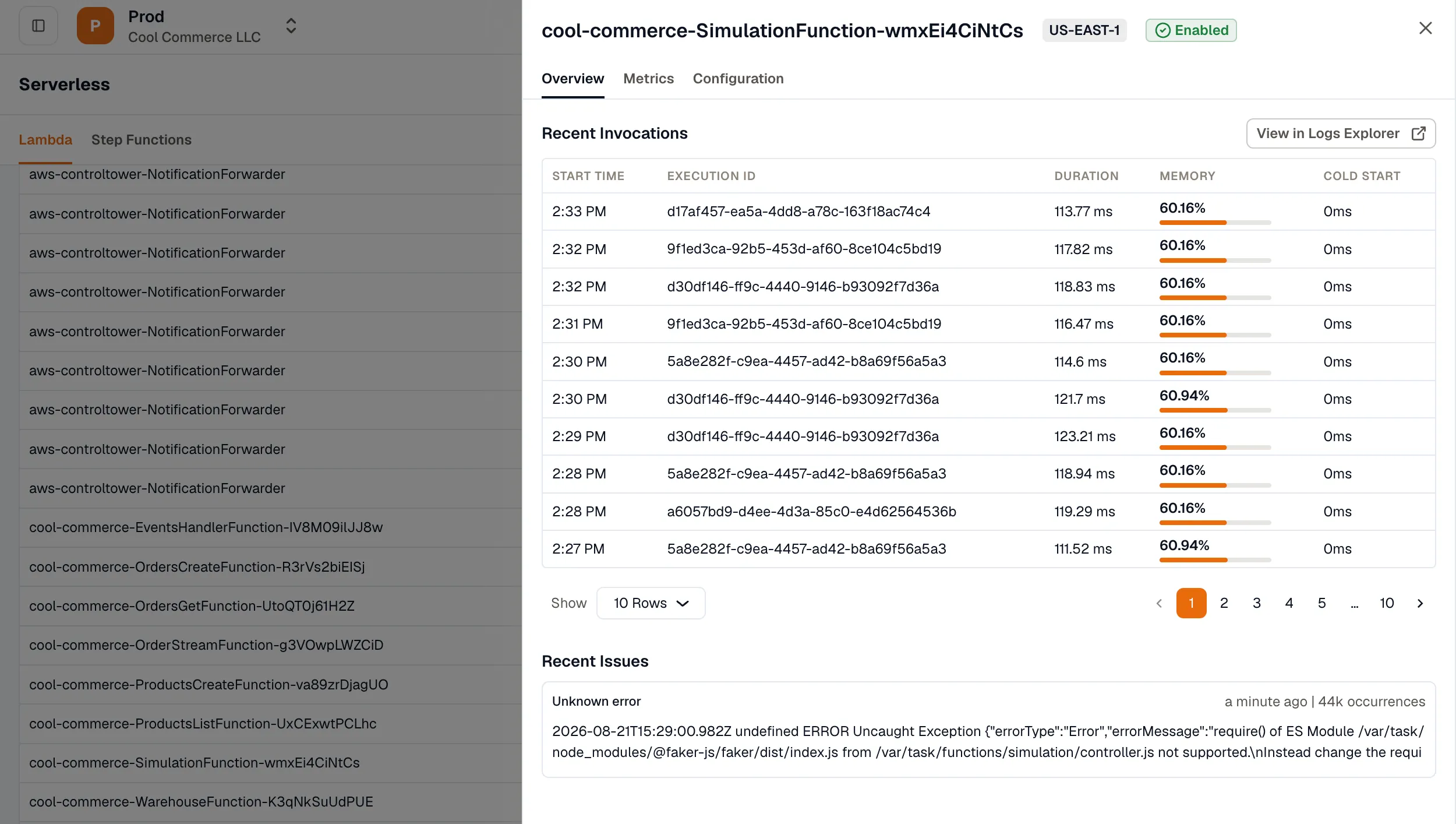1456x824 pixels.
Task: Click the external link icon in Logs Explorer button
Action: pyautogui.click(x=1419, y=133)
